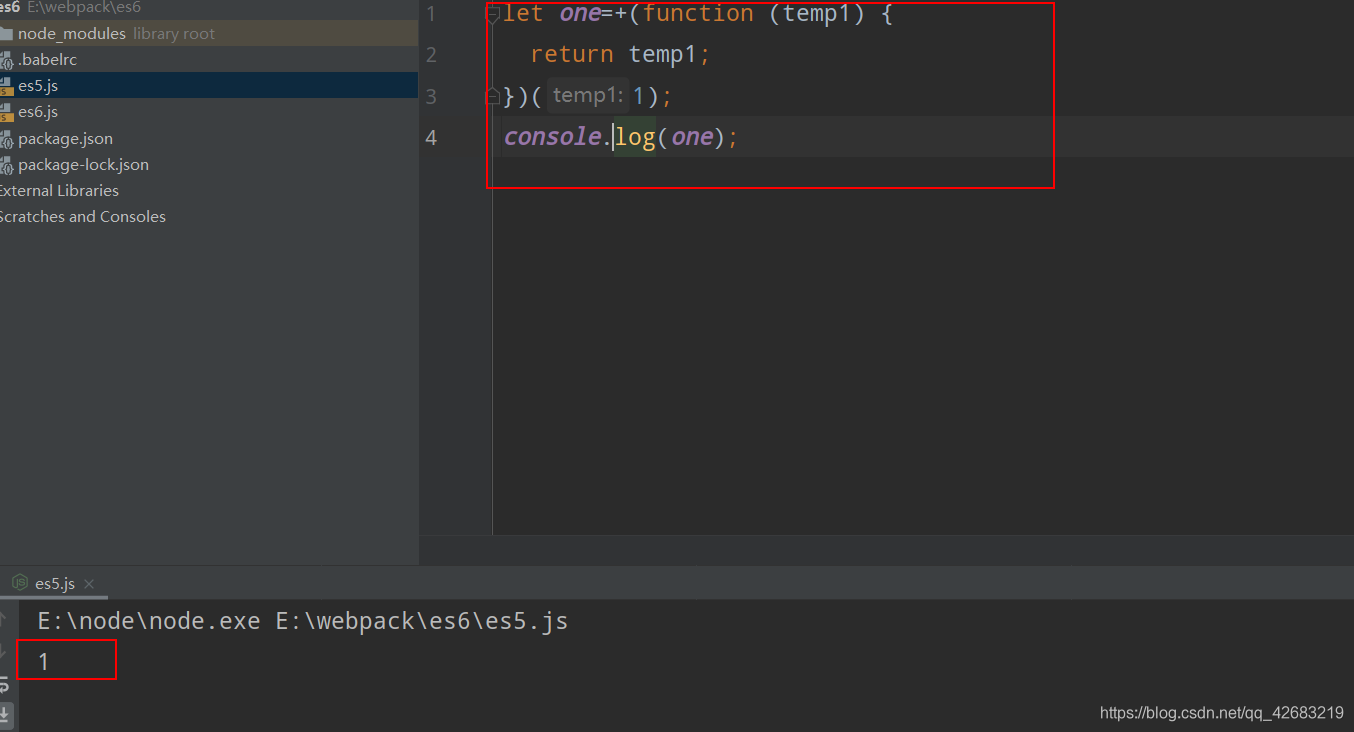Select es6.js in the project tree

(209, 111)
